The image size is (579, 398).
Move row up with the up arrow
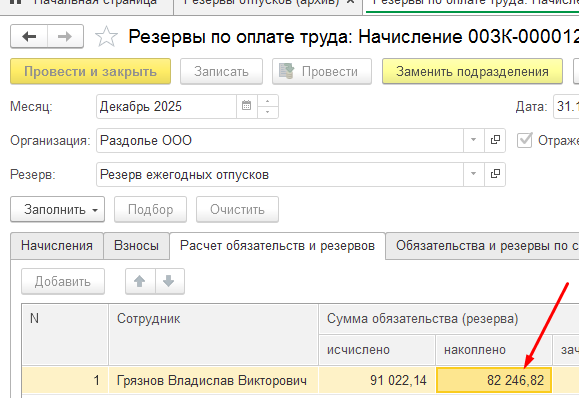click(x=140, y=281)
